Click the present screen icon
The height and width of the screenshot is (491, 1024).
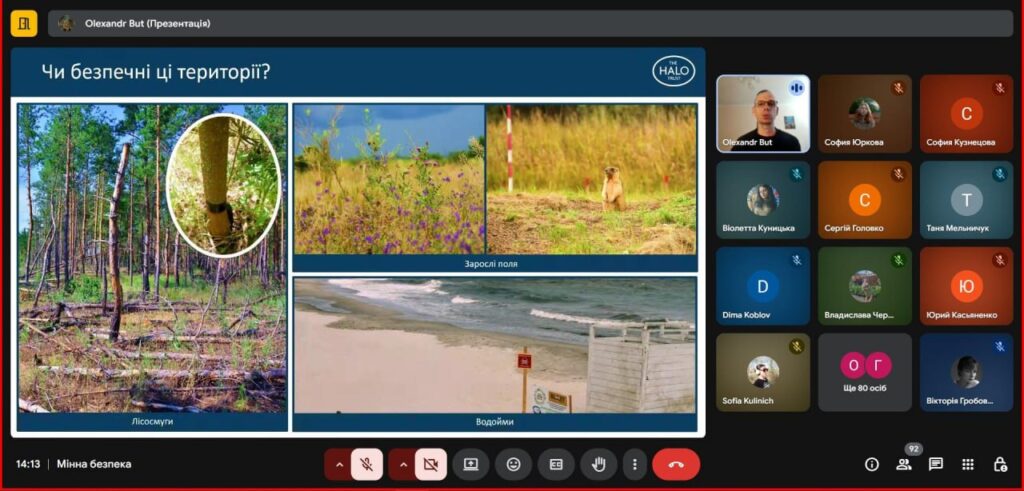470,464
